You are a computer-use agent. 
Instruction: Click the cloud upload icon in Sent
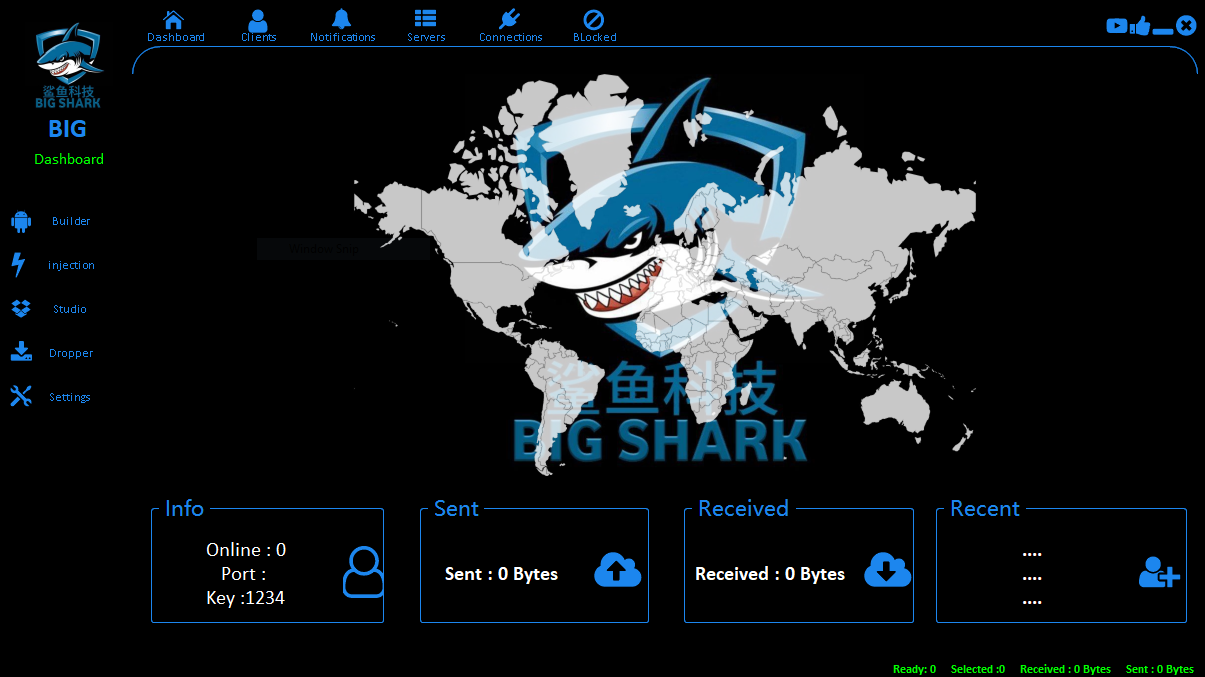[617, 570]
